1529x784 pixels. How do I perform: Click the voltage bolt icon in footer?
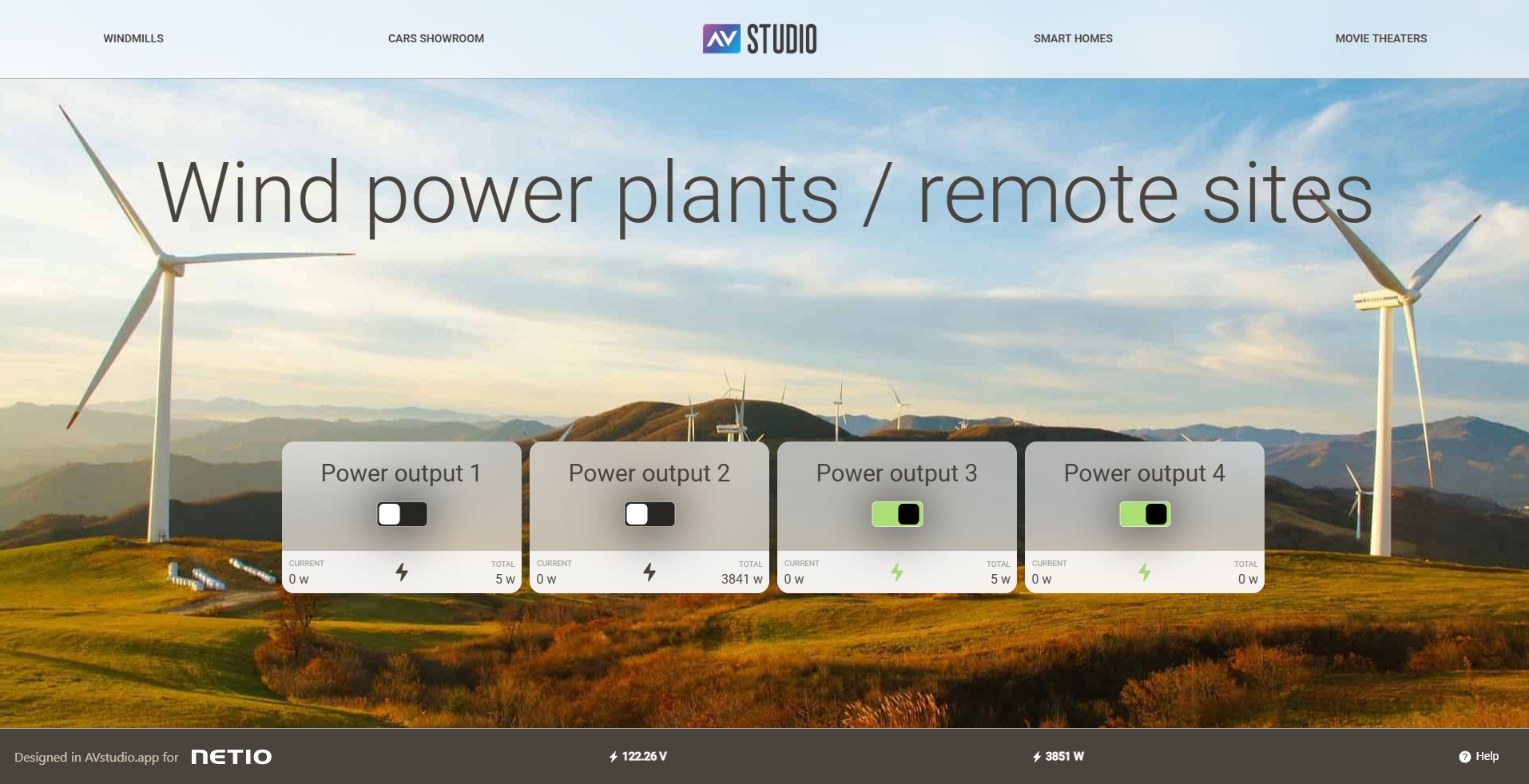pyautogui.click(x=614, y=757)
